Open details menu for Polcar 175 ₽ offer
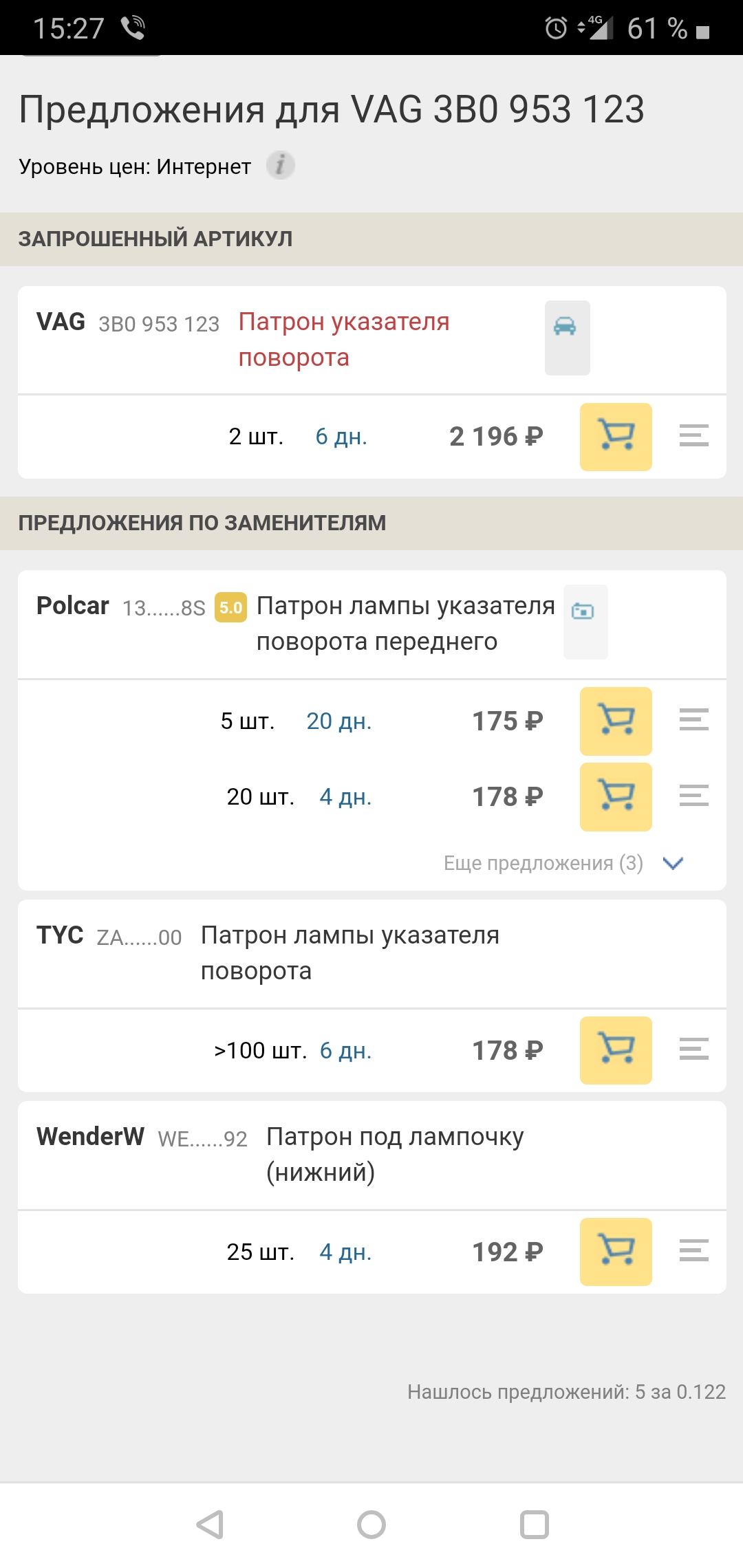 click(x=693, y=720)
